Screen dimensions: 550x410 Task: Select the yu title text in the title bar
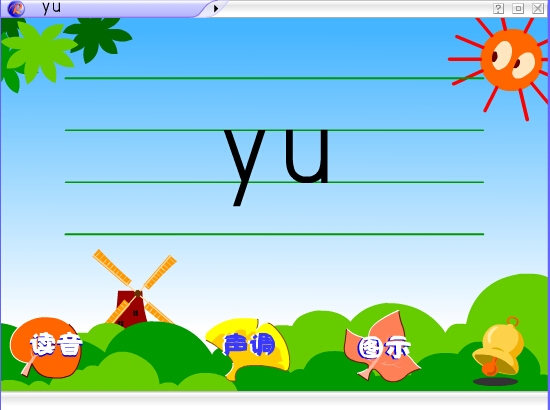click(x=52, y=8)
